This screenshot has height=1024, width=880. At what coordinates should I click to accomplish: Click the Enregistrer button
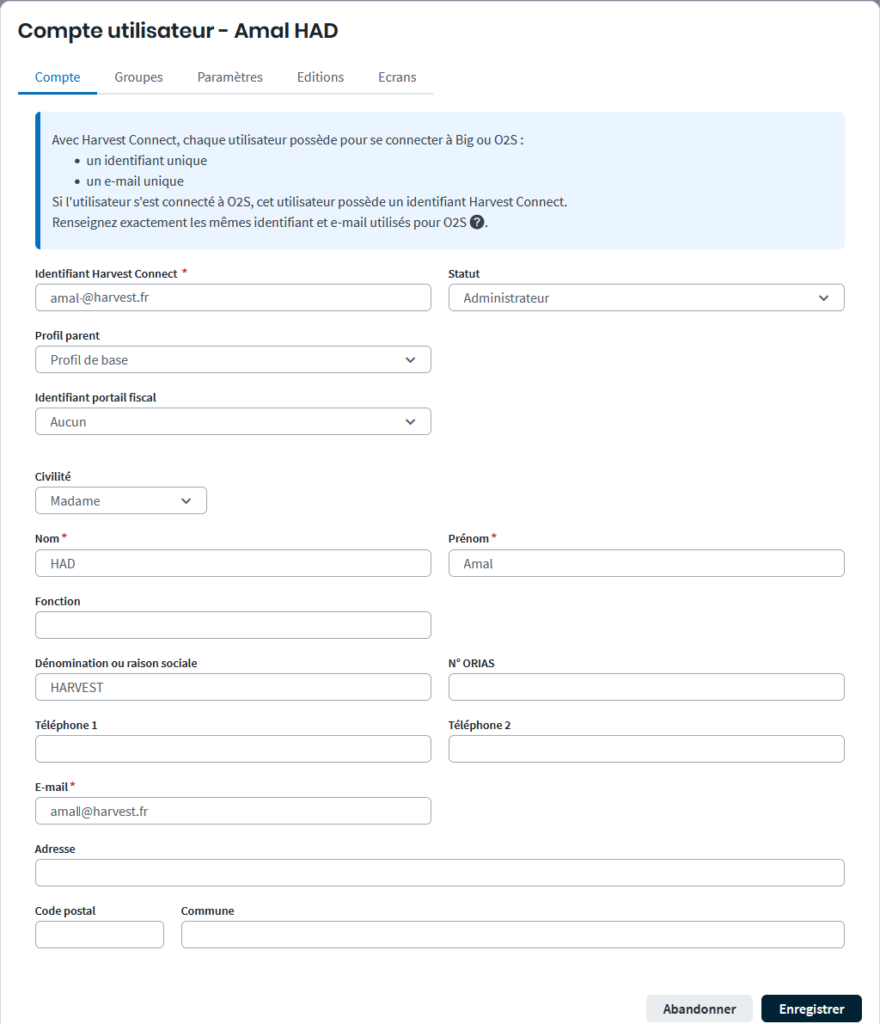click(811, 1009)
